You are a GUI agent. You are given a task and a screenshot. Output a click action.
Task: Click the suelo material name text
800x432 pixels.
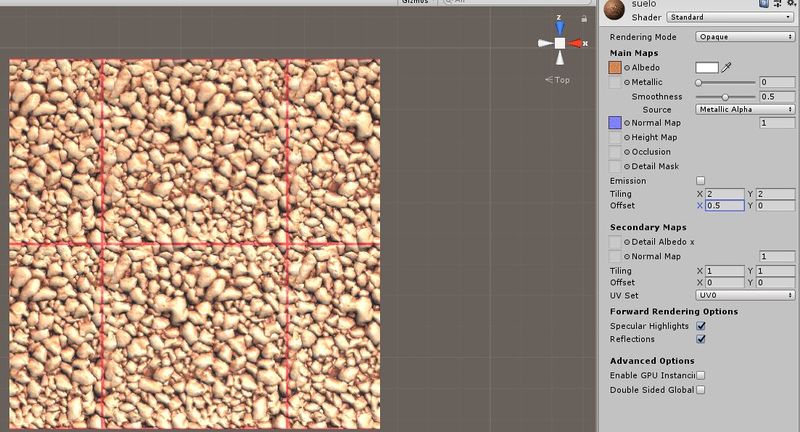pos(644,4)
